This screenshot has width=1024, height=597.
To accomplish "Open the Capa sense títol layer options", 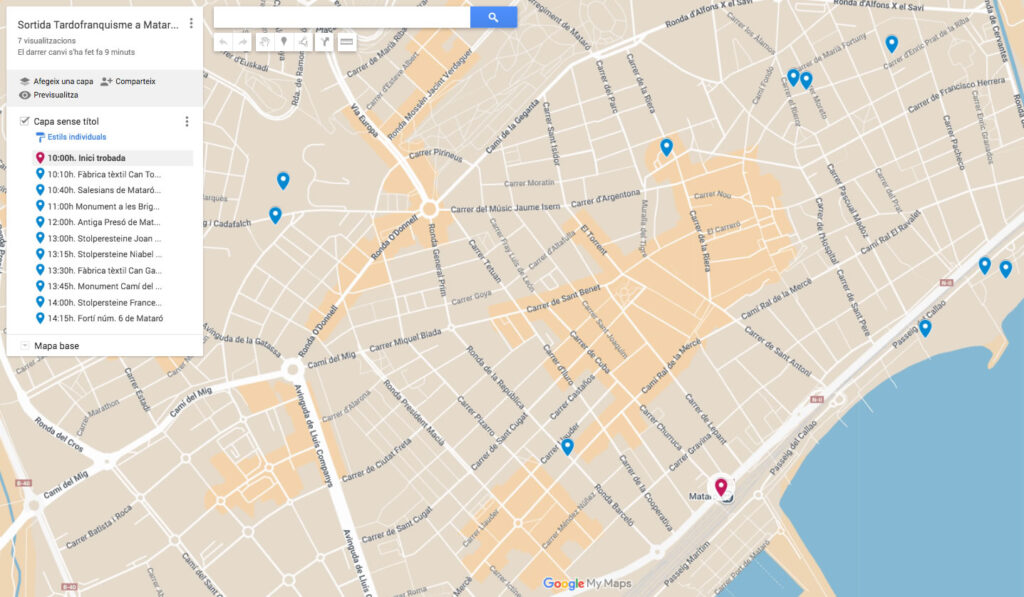I will click(x=186, y=121).
